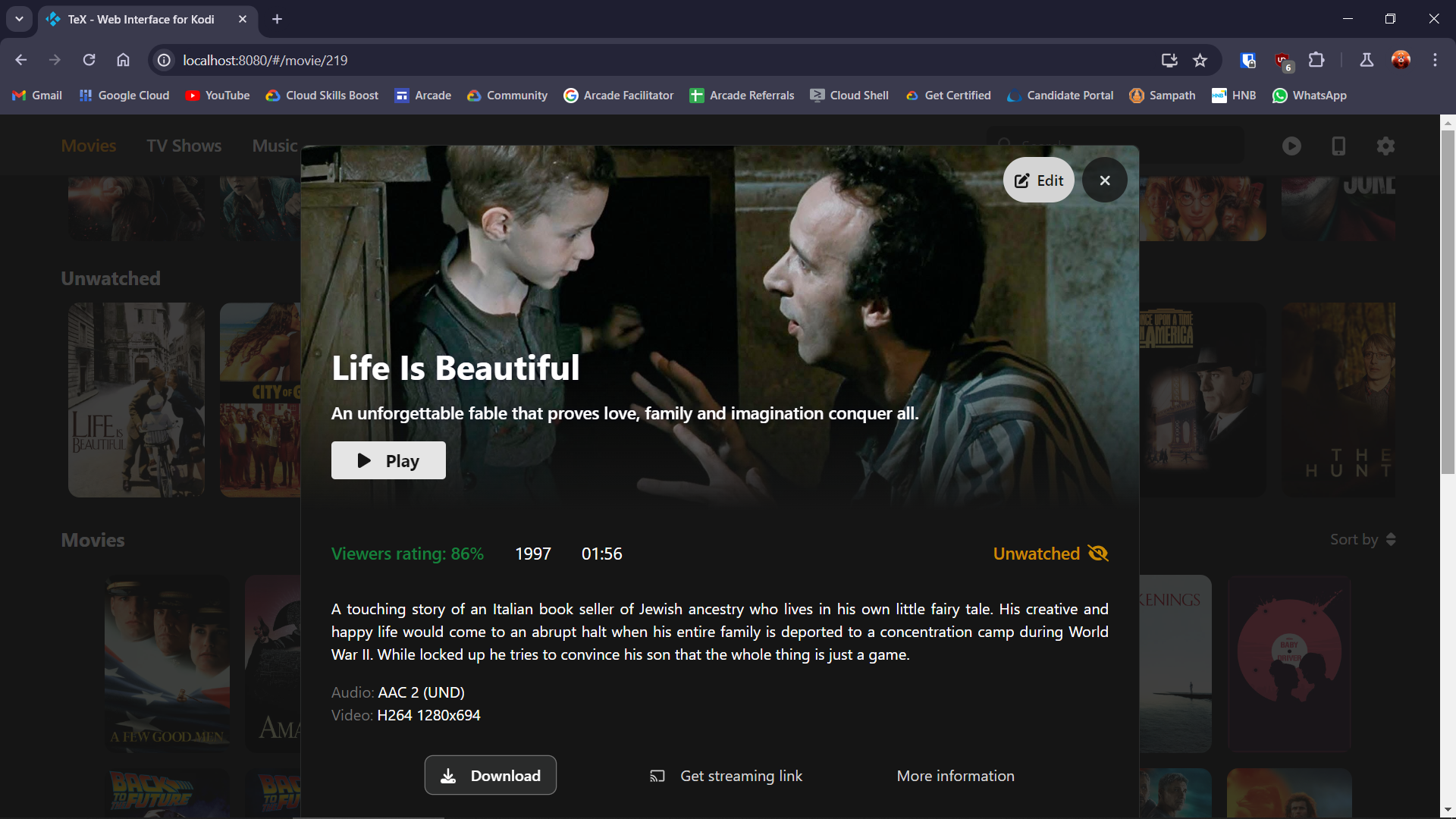The width and height of the screenshot is (1456, 819).
Task: Open the Google Cloud bookmark
Action: click(124, 96)
